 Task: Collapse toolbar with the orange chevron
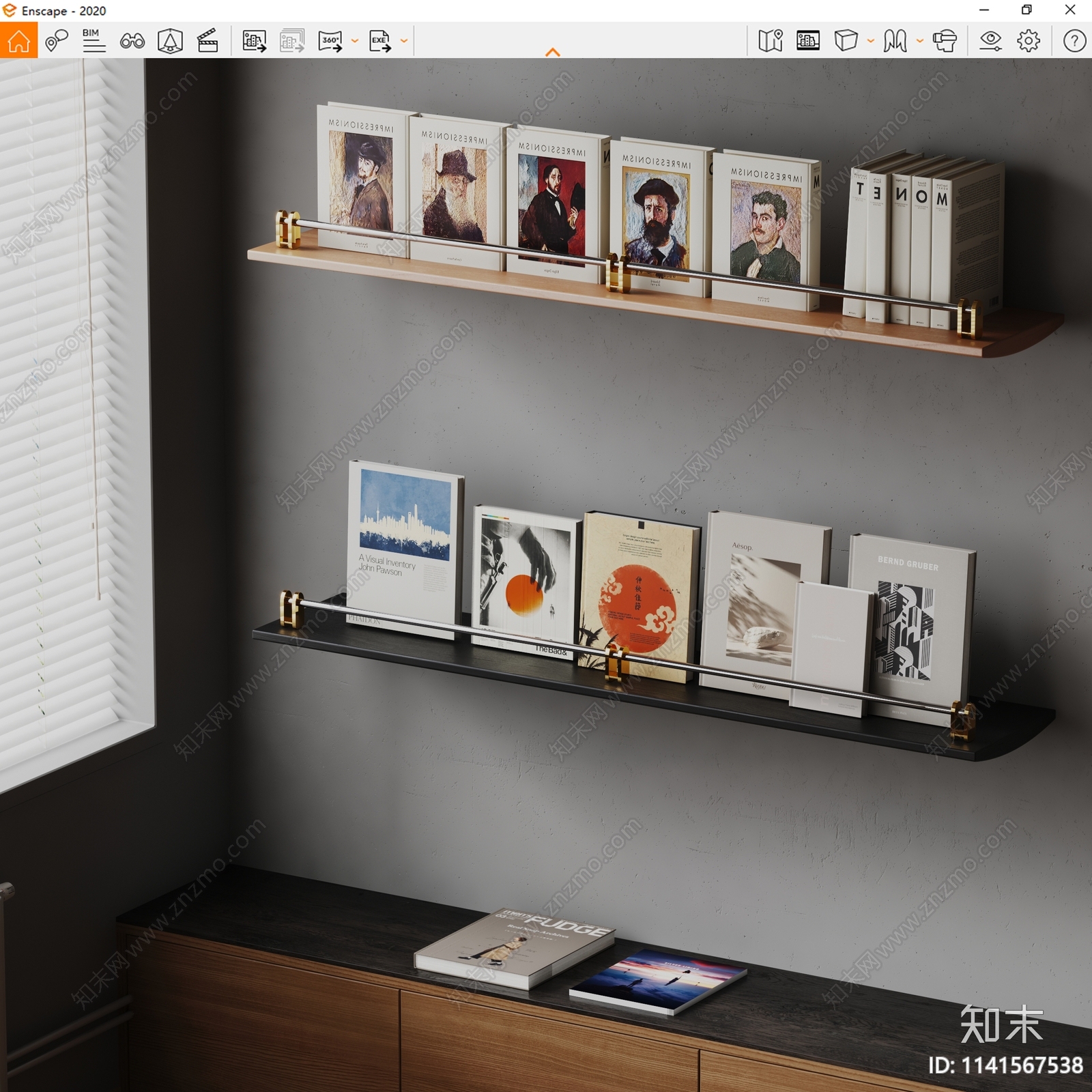[x=553, y=52]
